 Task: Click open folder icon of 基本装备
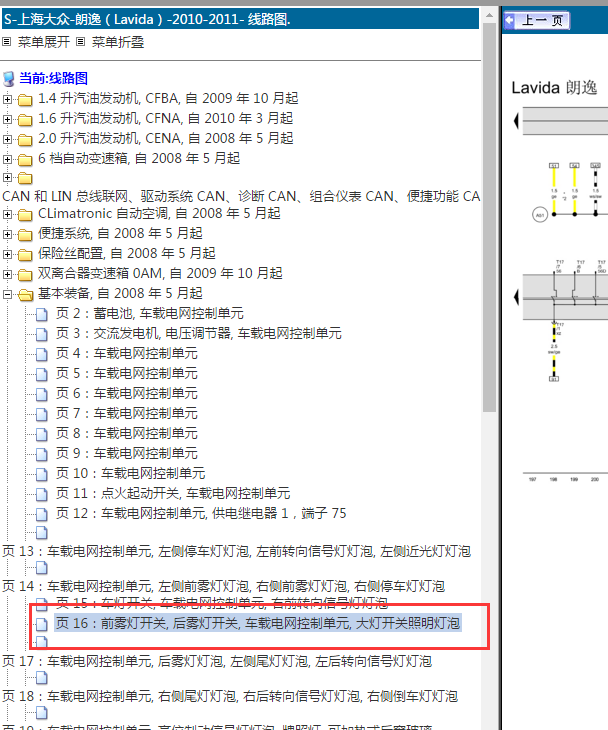point(25,295)
